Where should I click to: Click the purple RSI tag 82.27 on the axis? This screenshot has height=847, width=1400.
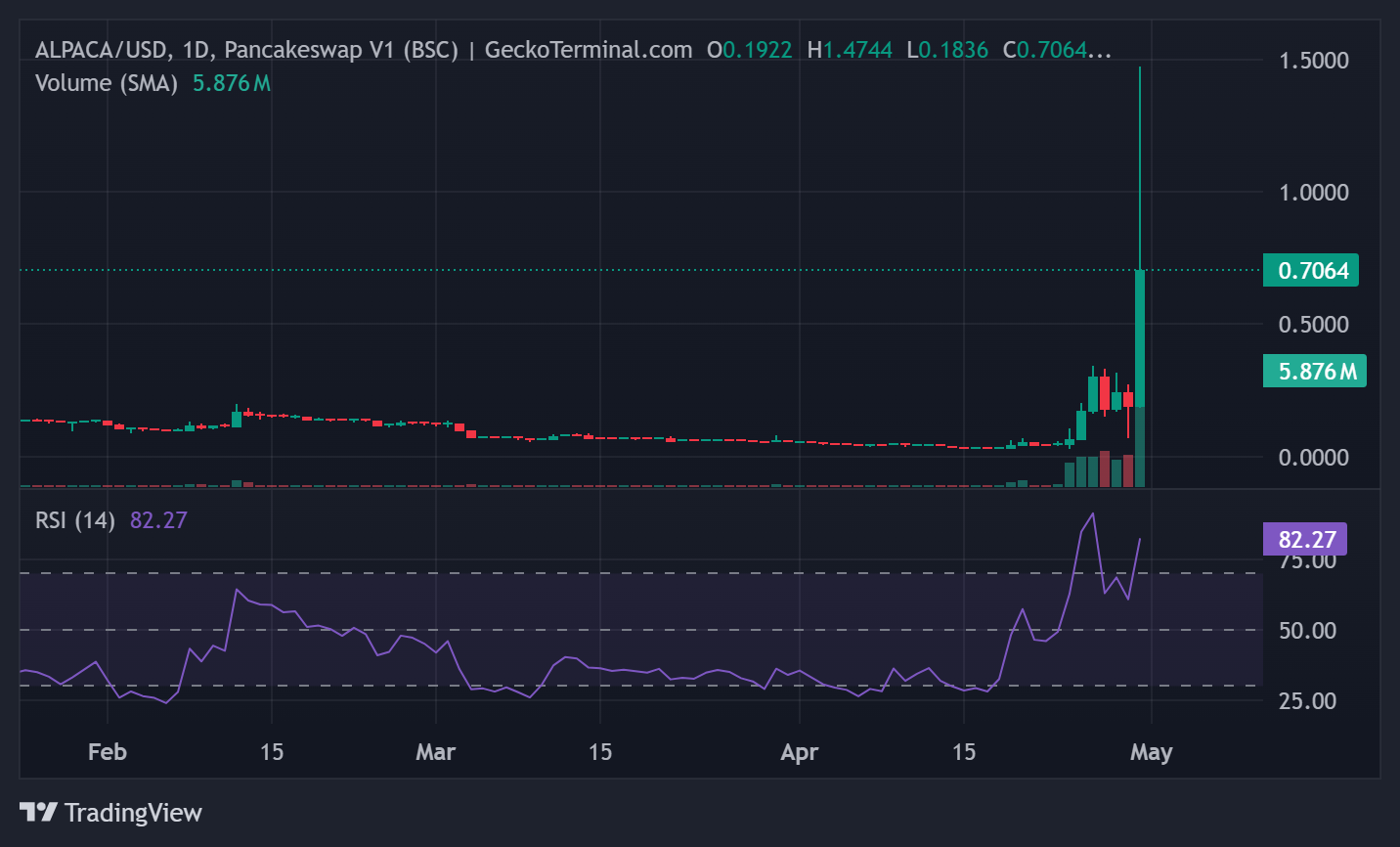pos(1305,539)
